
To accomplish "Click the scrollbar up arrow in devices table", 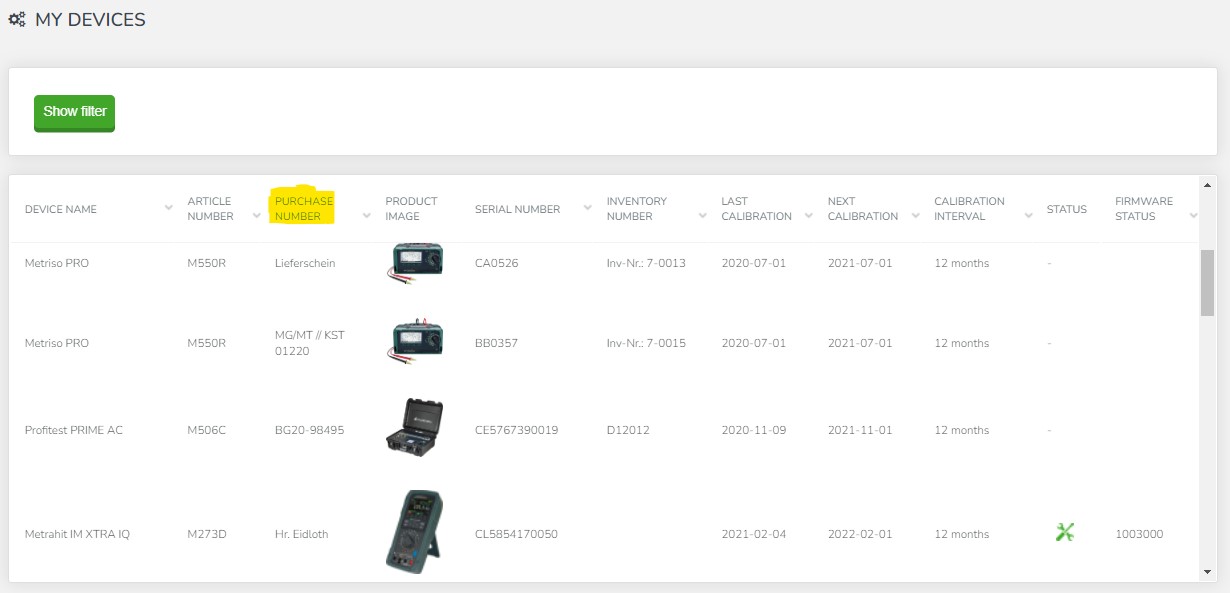I will [1207, 185].
